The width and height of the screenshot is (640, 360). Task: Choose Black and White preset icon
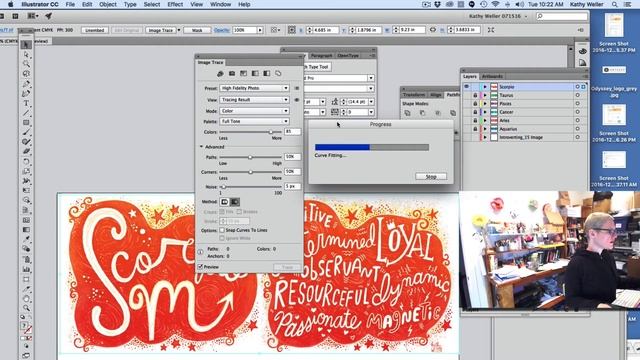(x=267, y=73)
